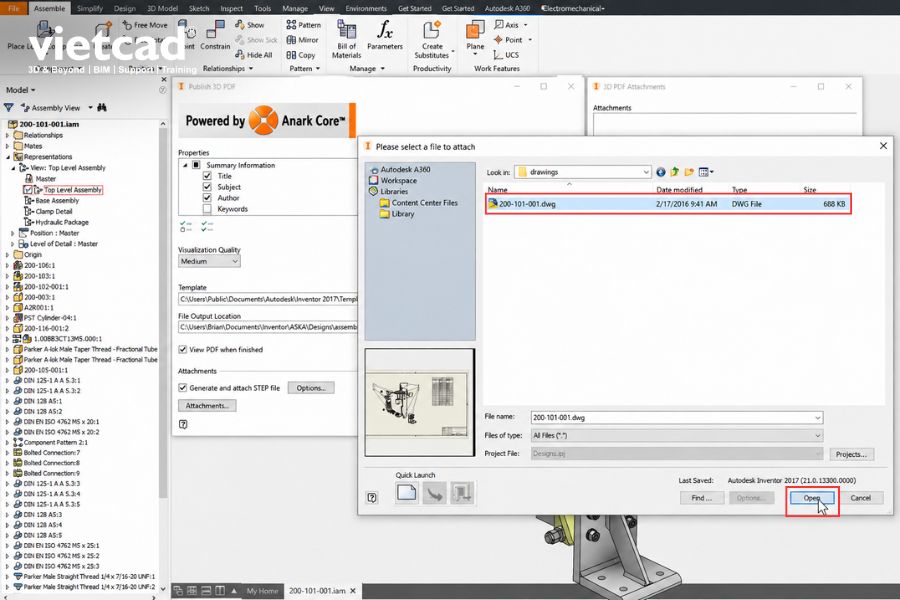The width and height of the screenshot is (900, 600).
Task: Click the Copy components tool
Action: click(301, 55)
